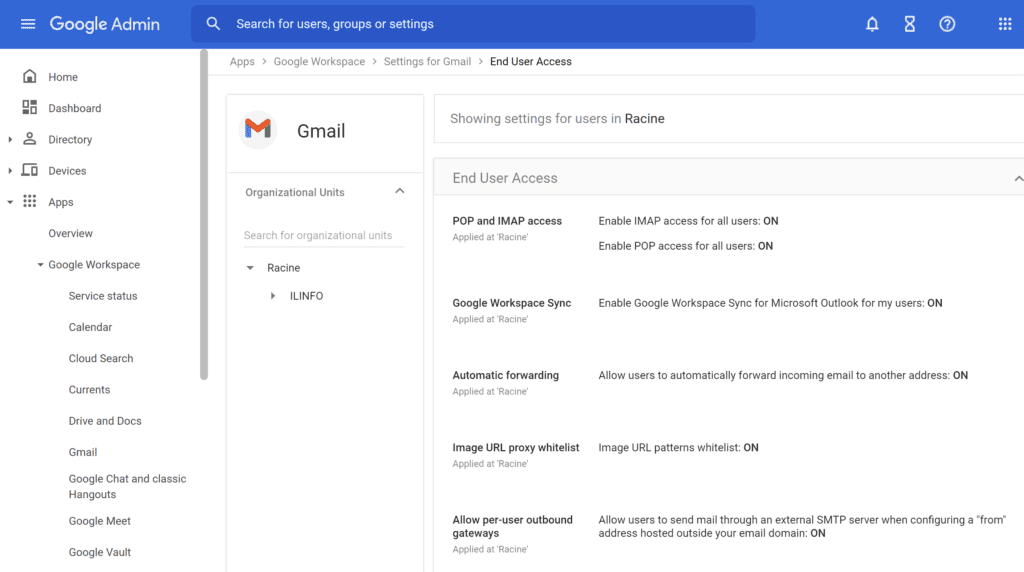Focus the search users, groups or settings field

pyautogui.click(x=473, y=24)
